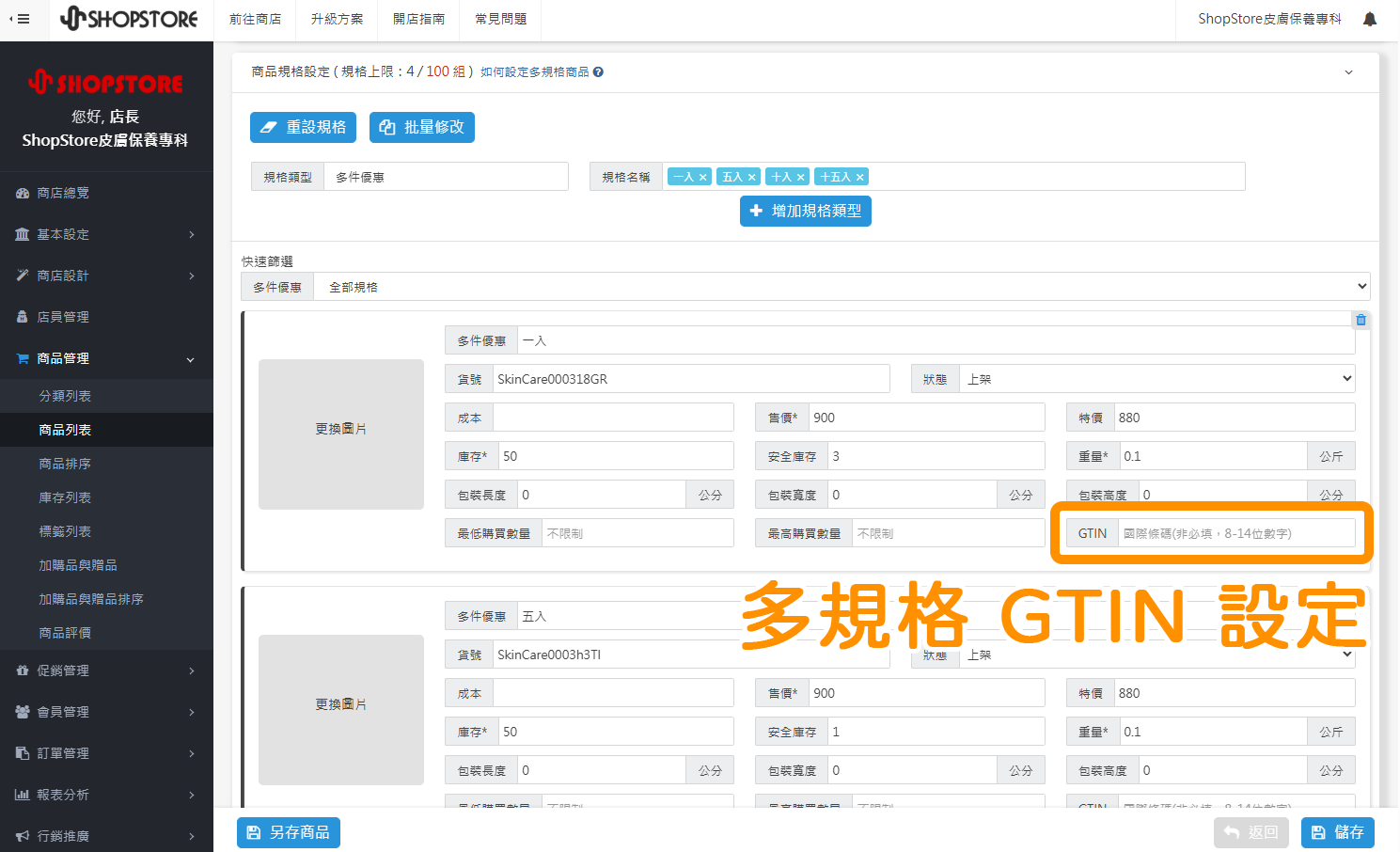Click 貨號 field SkinCare000318GR
This screenshot has height=852, width=1400.
691,379
